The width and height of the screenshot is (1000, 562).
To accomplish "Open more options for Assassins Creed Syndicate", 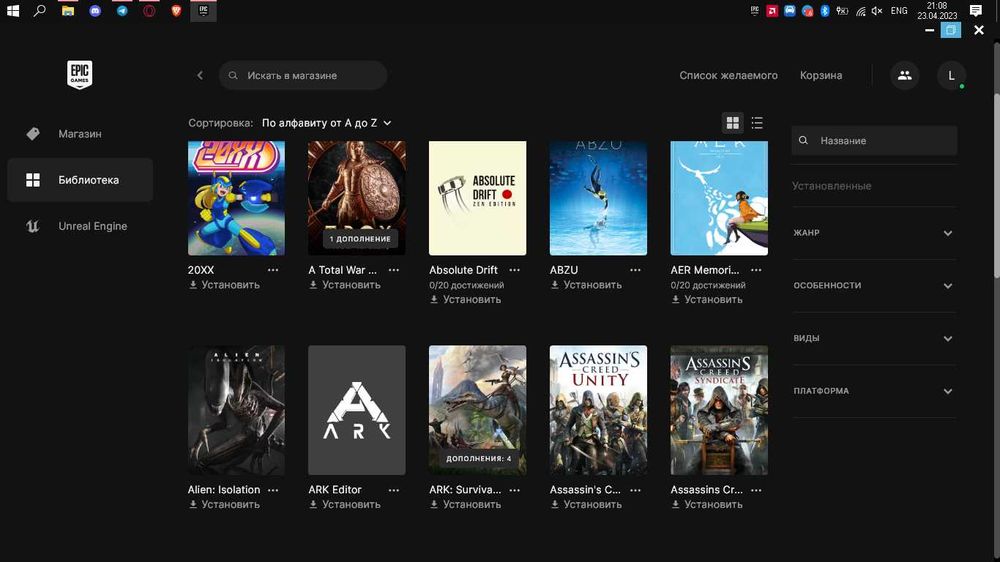I will point(756,490).
